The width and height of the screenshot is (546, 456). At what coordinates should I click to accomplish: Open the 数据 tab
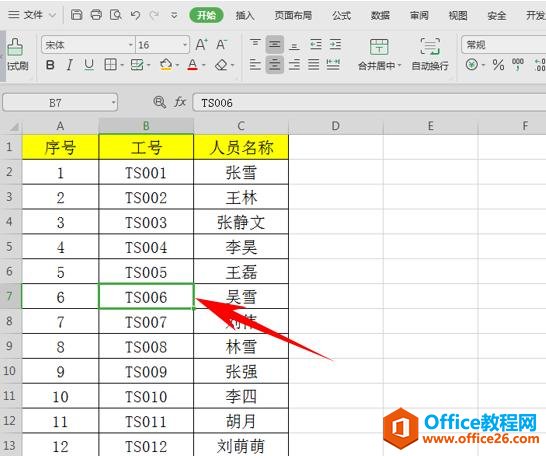coord(380,15)
